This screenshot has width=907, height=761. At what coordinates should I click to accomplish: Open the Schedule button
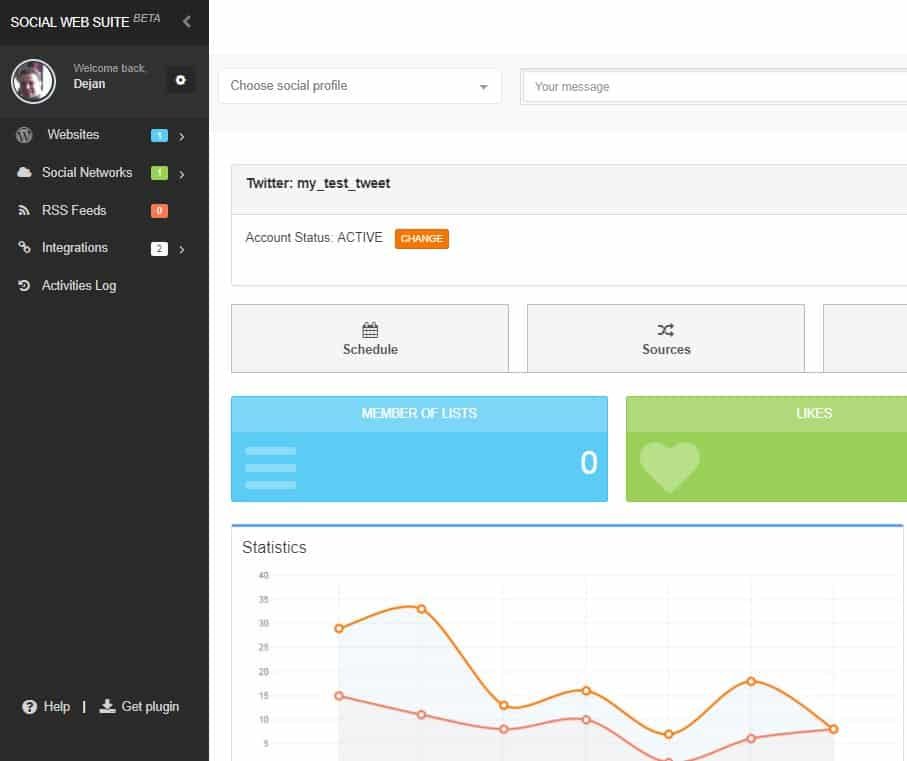coord(370,338)
